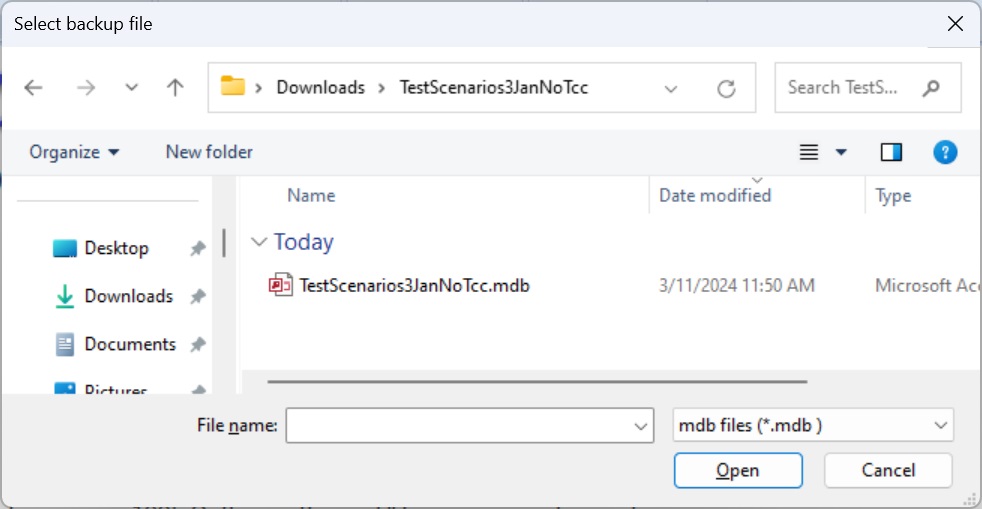The image size is (982, 509).
Task: Click the File name input field
Action: coord(458,425)
